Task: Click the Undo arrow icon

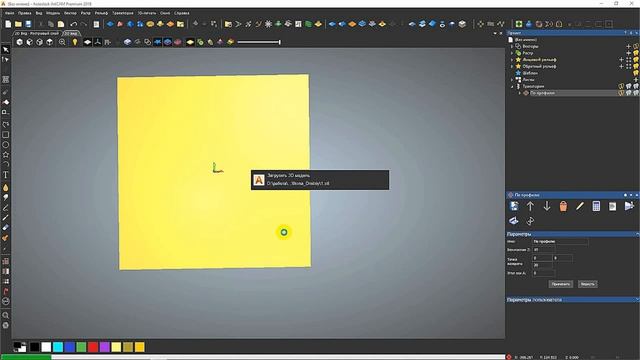Action: point(73,24)
